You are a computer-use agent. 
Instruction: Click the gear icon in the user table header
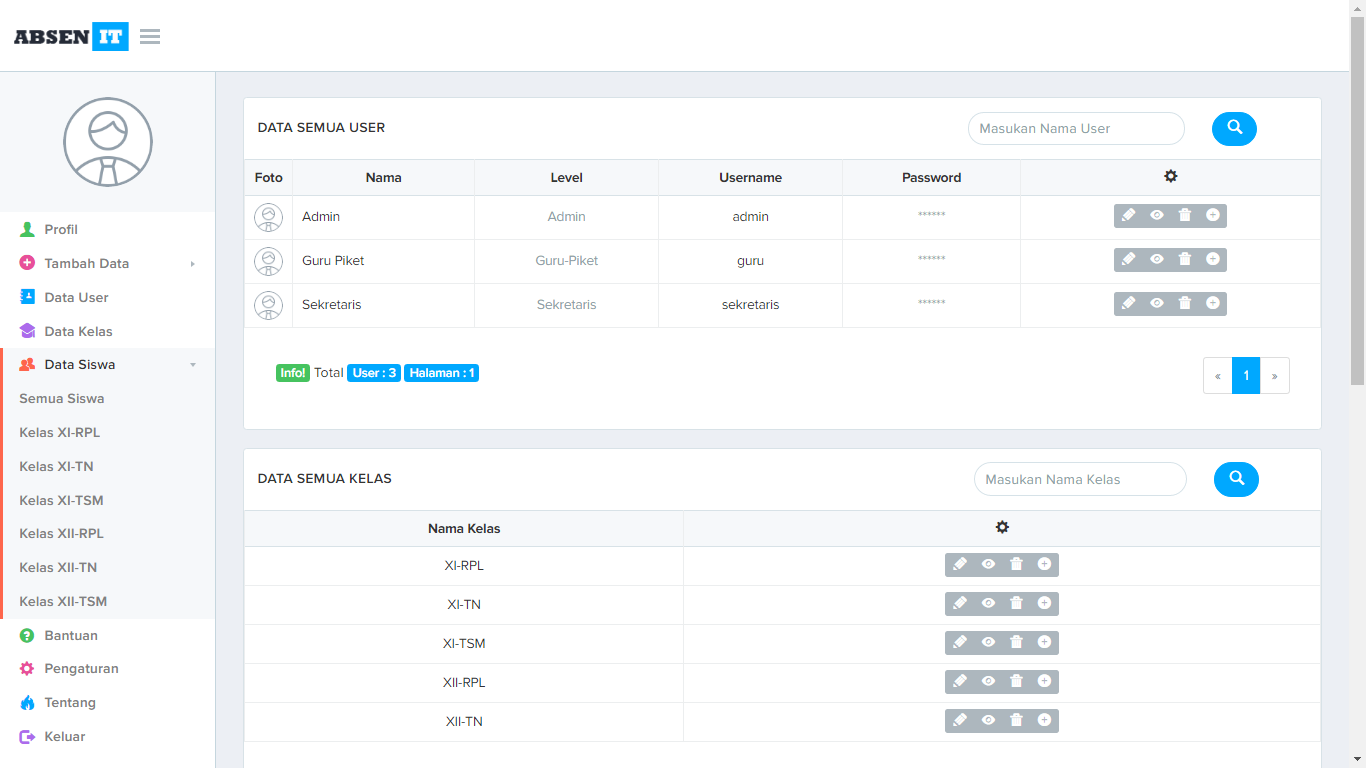[1171, 176]
